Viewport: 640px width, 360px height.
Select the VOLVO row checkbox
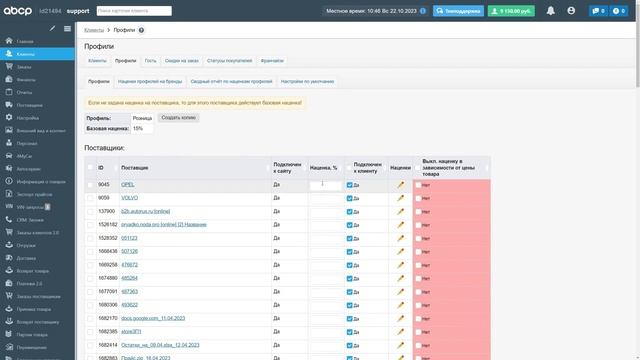click(90, 198)
